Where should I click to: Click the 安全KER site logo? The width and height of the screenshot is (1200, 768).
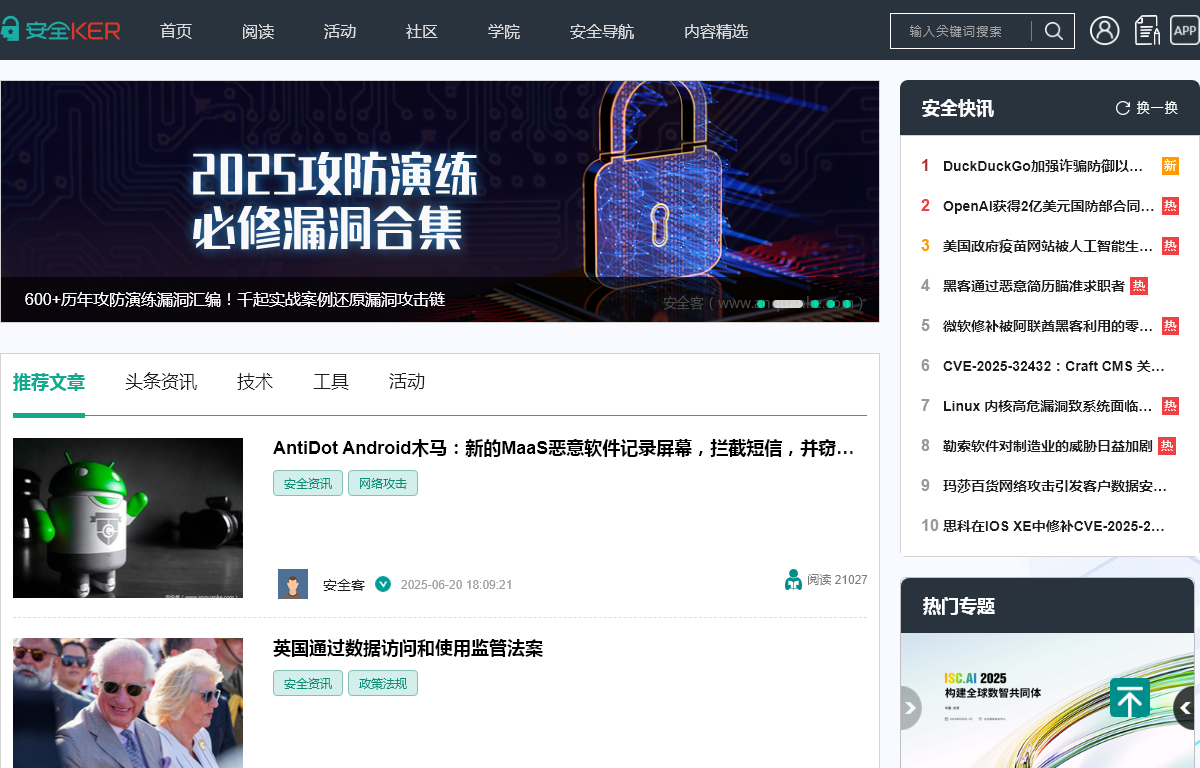coord(60,30)
